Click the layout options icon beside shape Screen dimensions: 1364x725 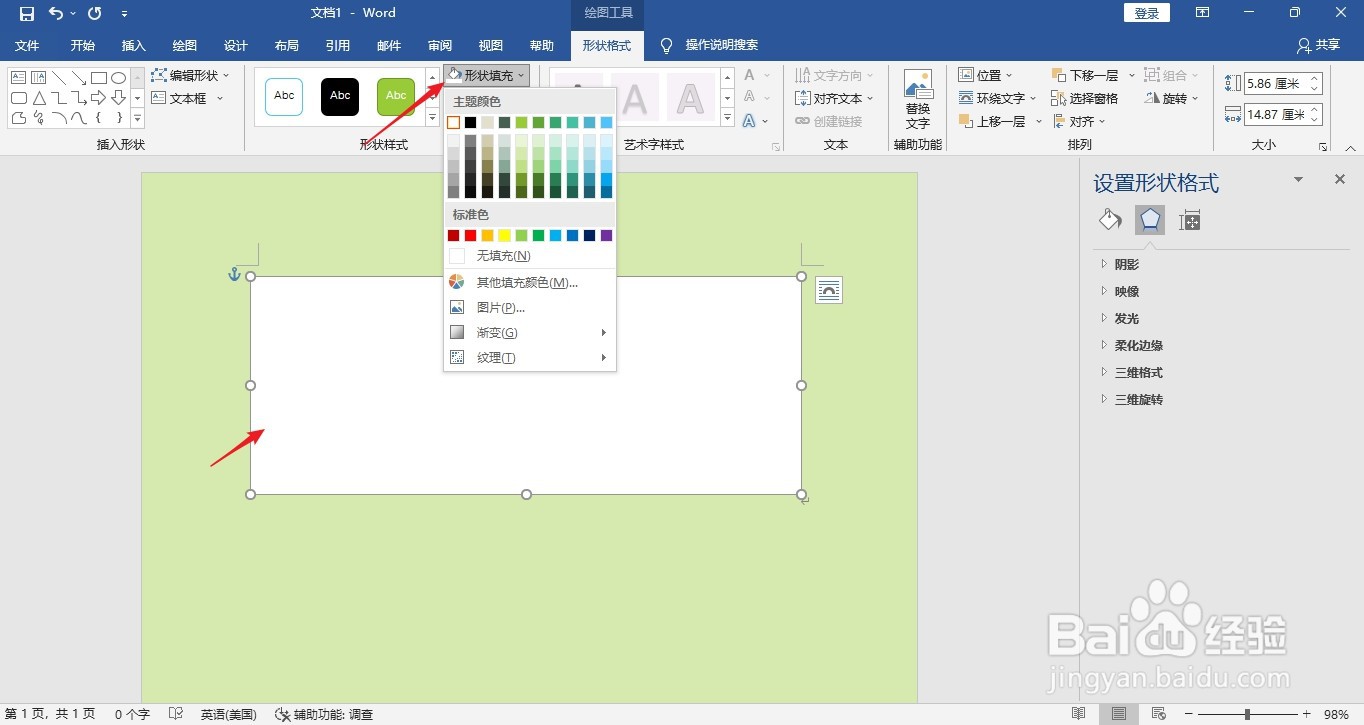coord(829,290)
